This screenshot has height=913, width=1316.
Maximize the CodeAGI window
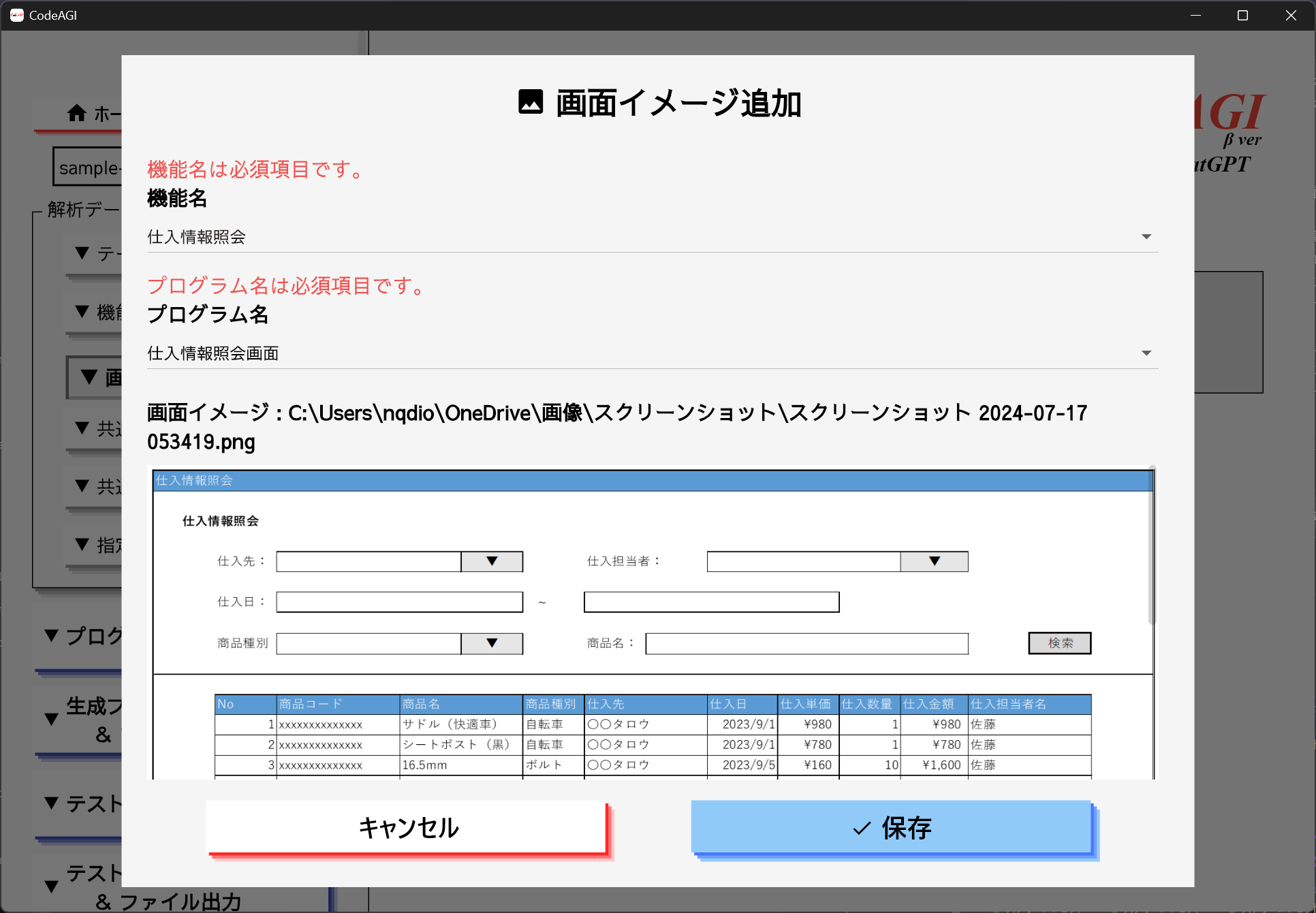[x=1242, y=15]
